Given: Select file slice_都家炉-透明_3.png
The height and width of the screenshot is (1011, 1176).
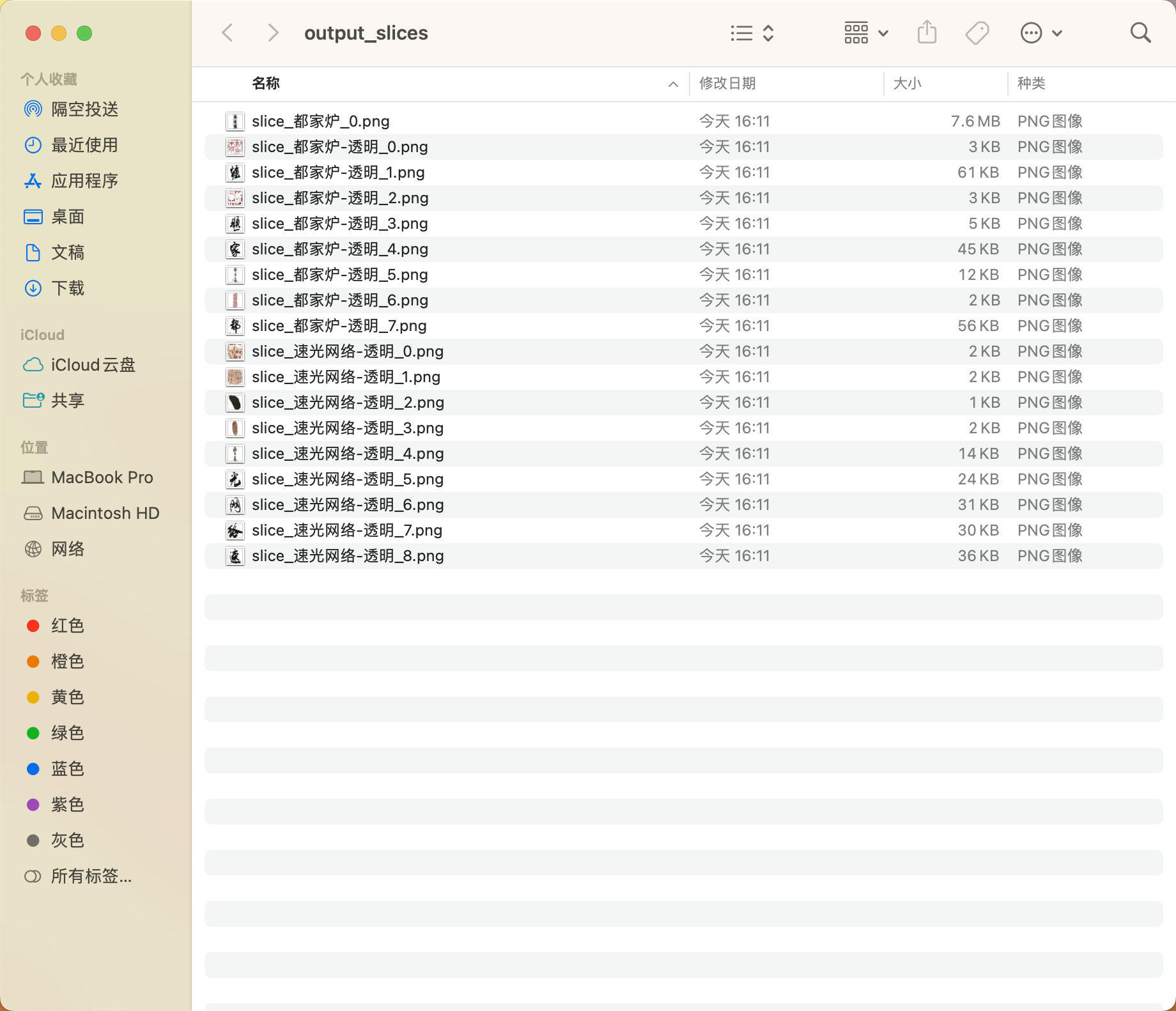Looking at the screenshot, I should pyautogui.click(x=683, y=224).
